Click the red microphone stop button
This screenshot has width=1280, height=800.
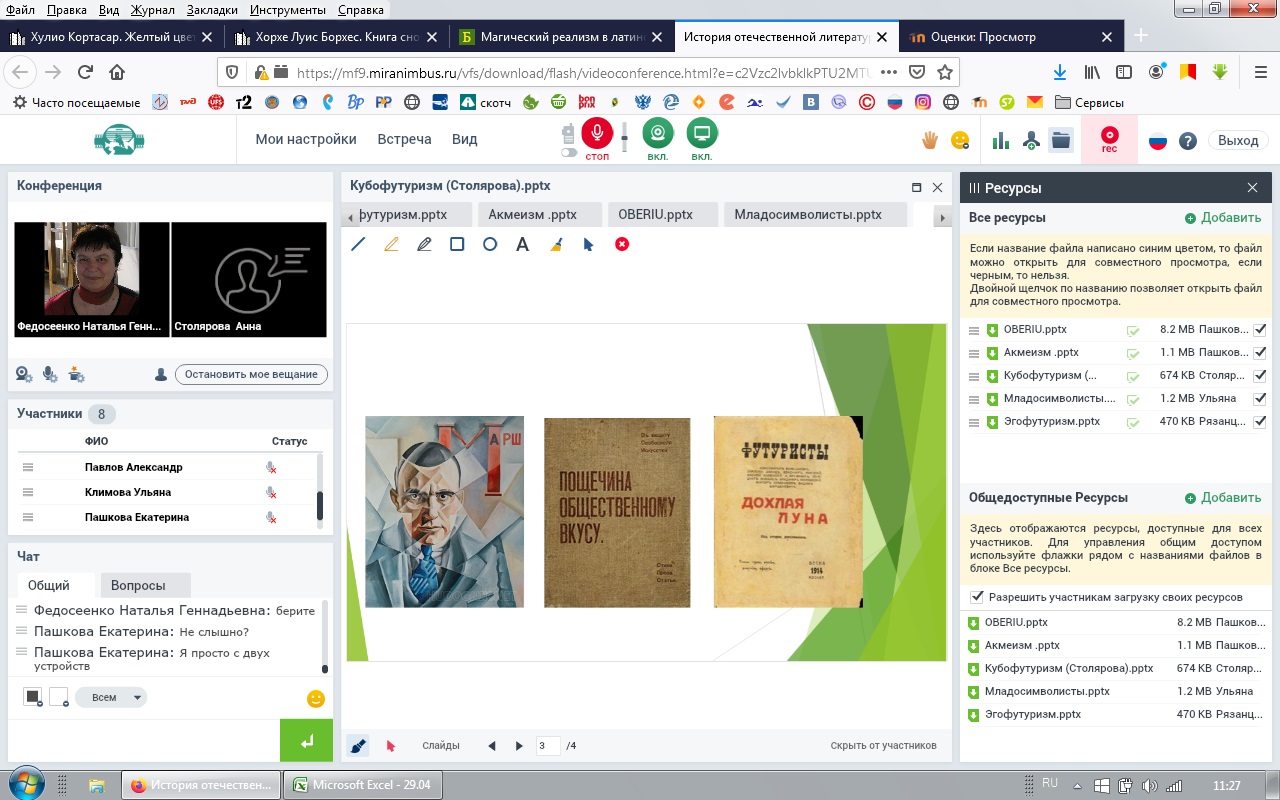(x=597, y=133)
